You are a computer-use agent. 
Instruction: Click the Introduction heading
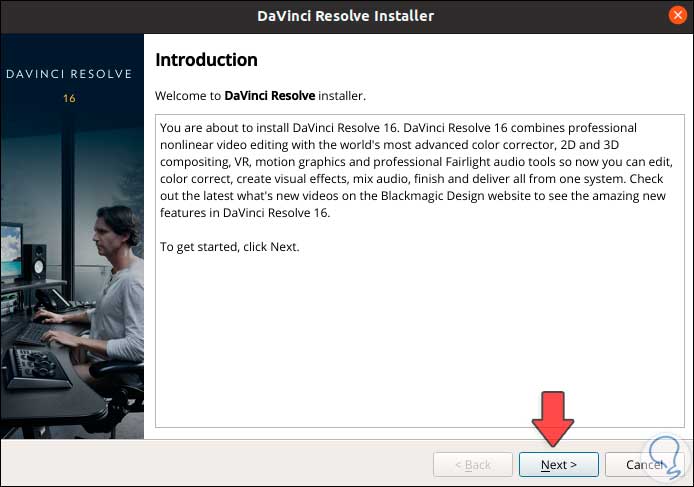pyautogui.click(x=206, y=60)
